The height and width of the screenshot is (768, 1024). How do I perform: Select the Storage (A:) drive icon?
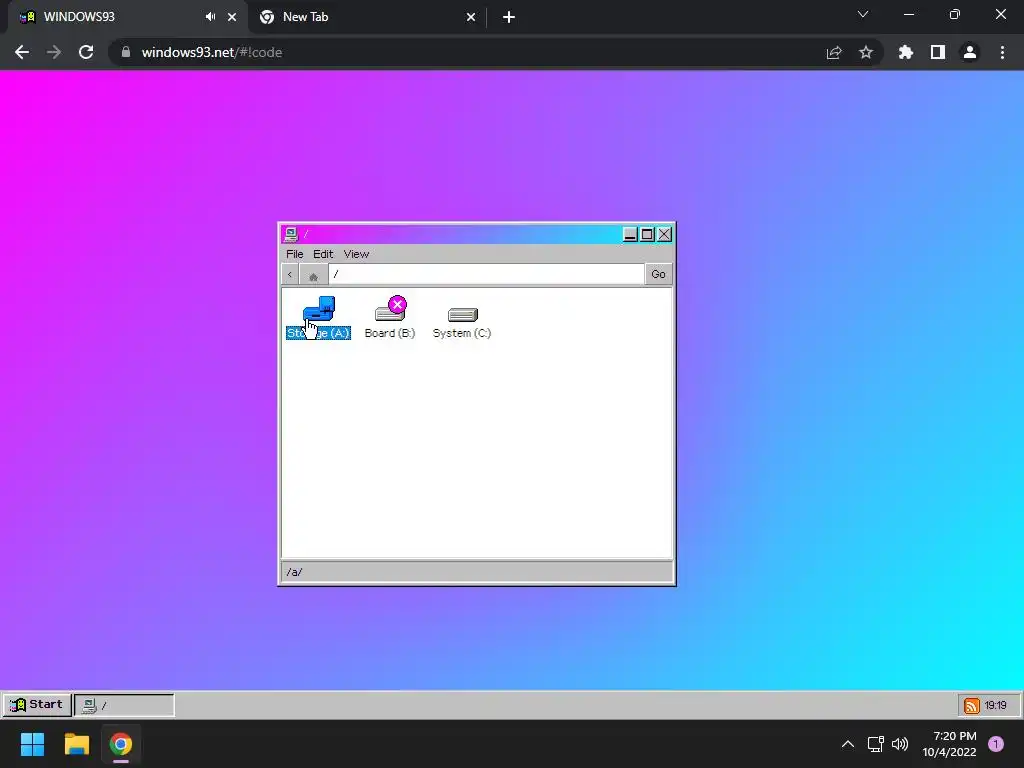click(319, 318)
